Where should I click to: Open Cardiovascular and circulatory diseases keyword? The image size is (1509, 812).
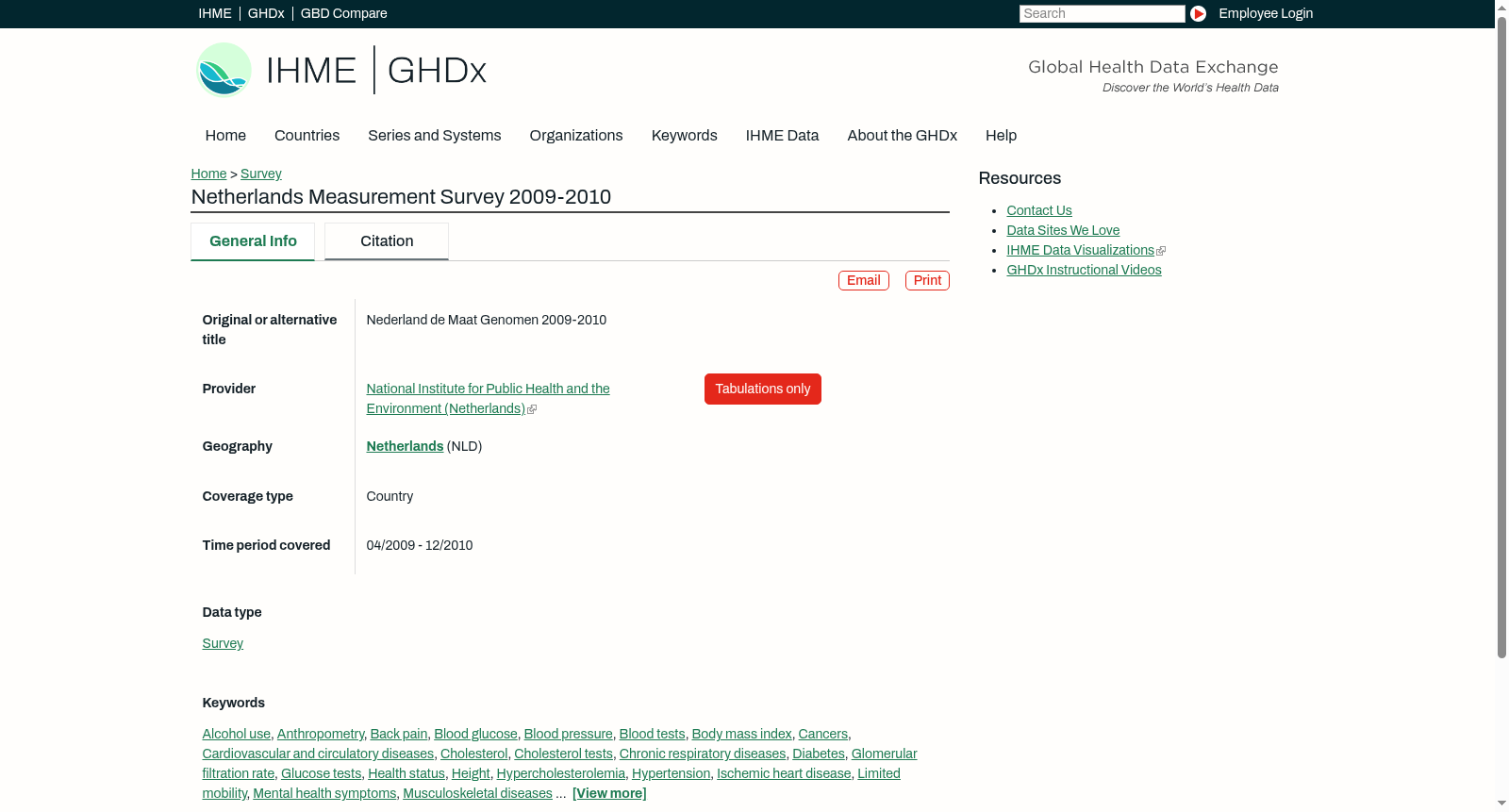[318, 754]
